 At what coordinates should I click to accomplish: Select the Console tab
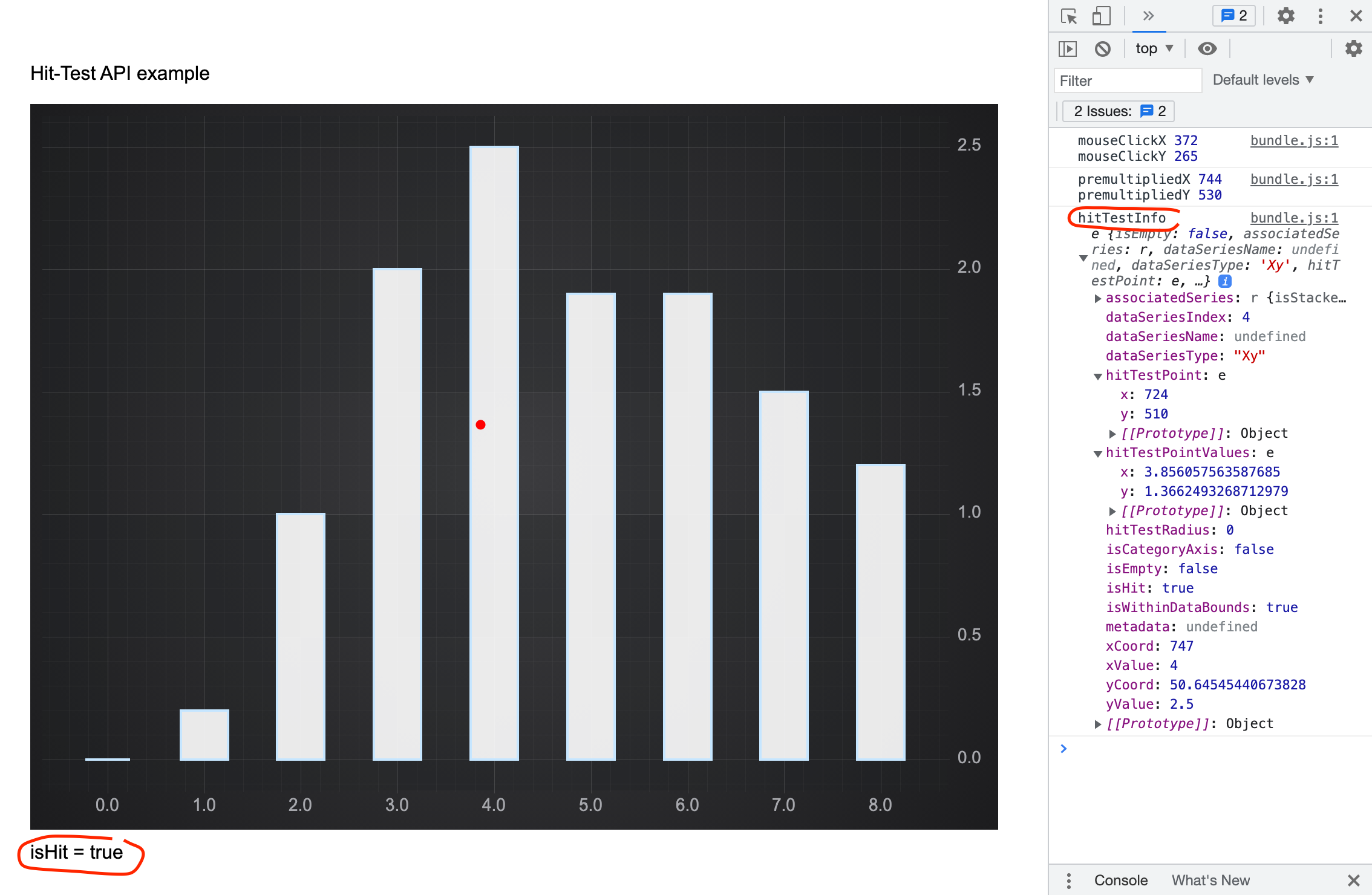click(x=1120, y=880)
